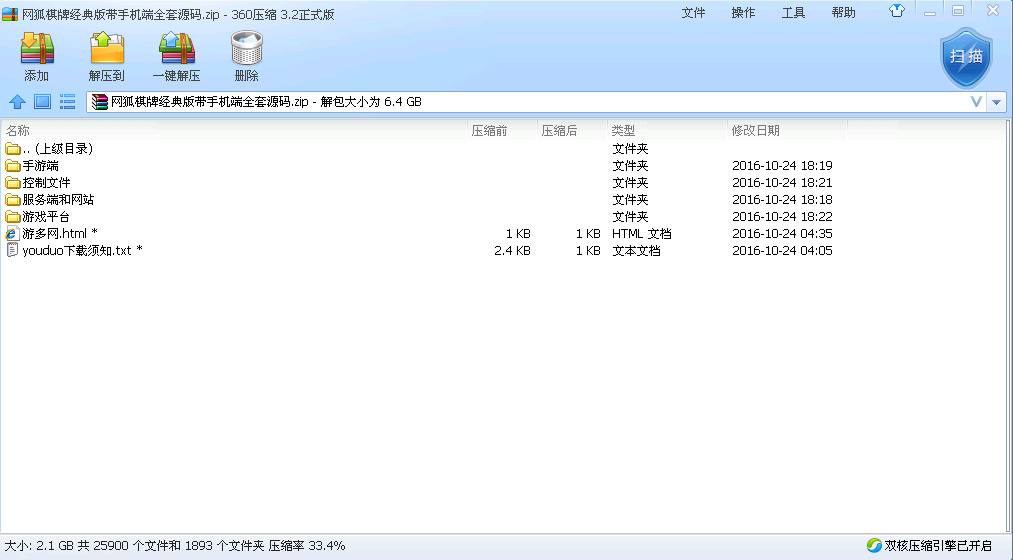Sort files by 修改日期 column header
The image size is (1013, 560).
(x=756, y=130)
